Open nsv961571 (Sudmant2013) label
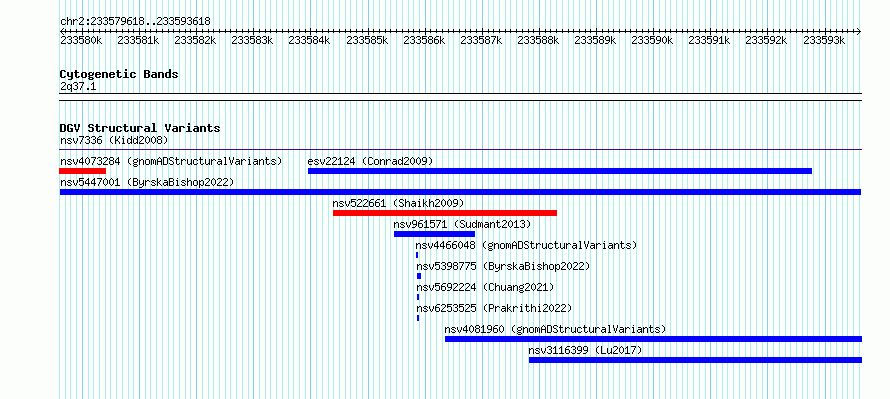Viewport: 890px width, 399px height. [462, 224]
